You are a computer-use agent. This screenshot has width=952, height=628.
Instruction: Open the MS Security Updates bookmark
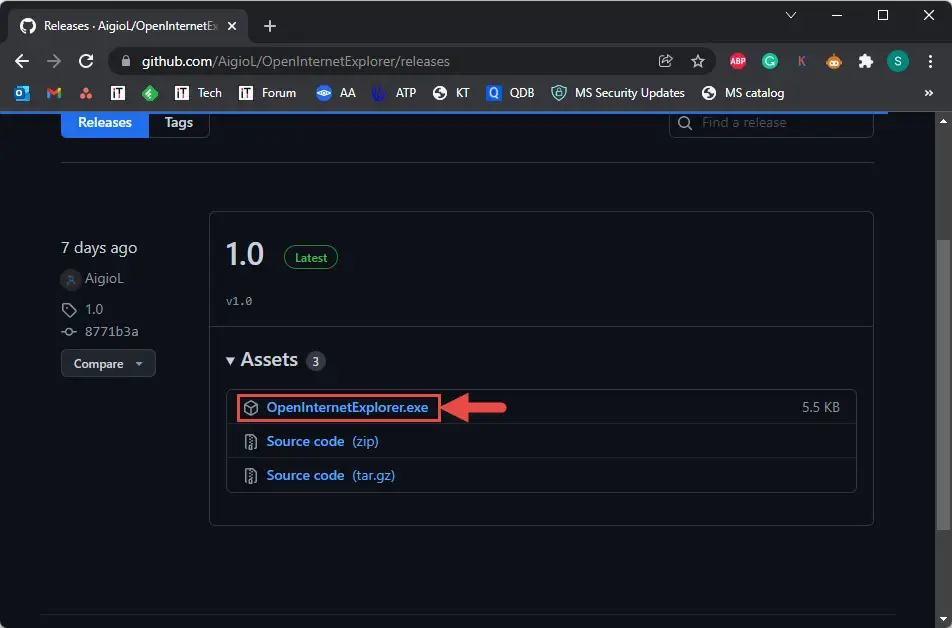pyautogui.click(x=617, y=93)
